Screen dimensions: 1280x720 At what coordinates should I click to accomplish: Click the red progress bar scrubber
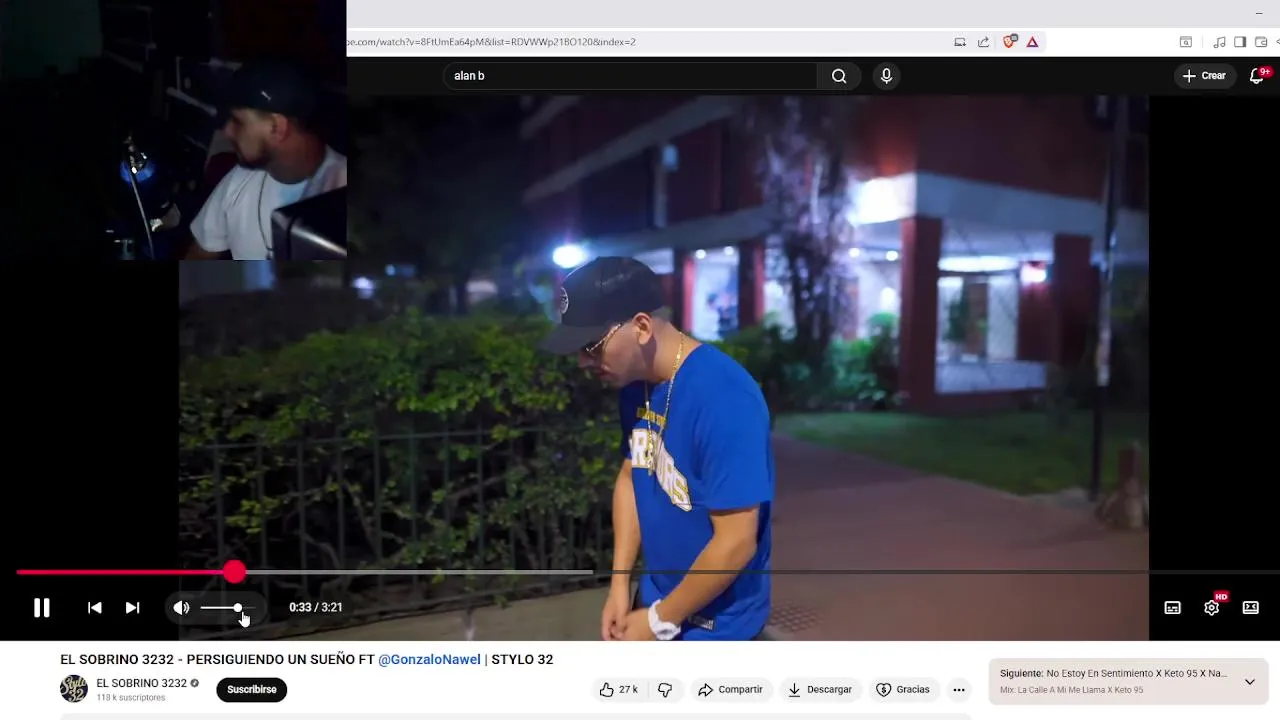point(234,572)
